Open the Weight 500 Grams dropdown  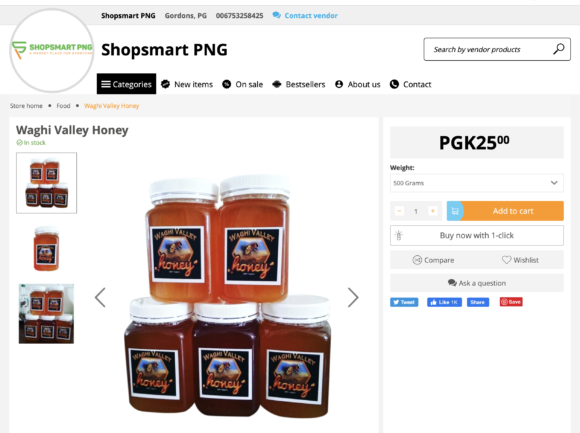pos(476,183)
